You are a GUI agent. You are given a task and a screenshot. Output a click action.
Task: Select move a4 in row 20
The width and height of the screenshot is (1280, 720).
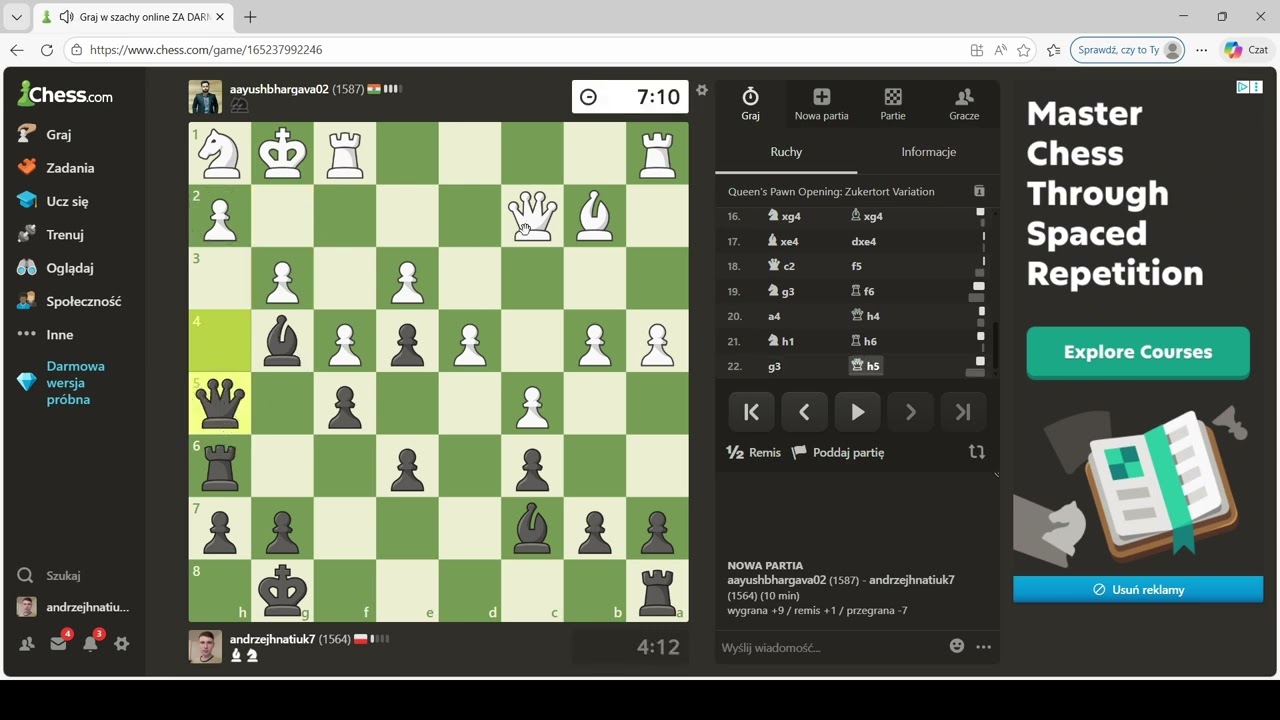(x=774, y=316)
